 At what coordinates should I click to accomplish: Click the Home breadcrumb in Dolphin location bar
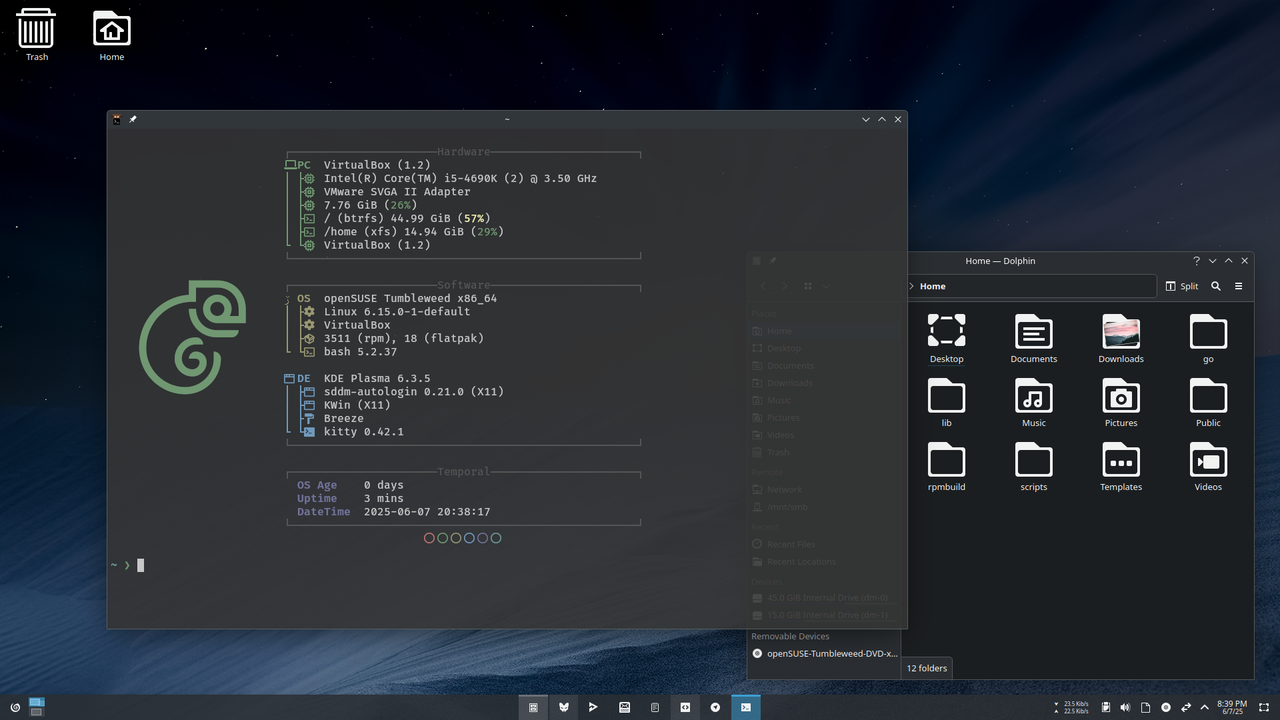coord(933,286)
